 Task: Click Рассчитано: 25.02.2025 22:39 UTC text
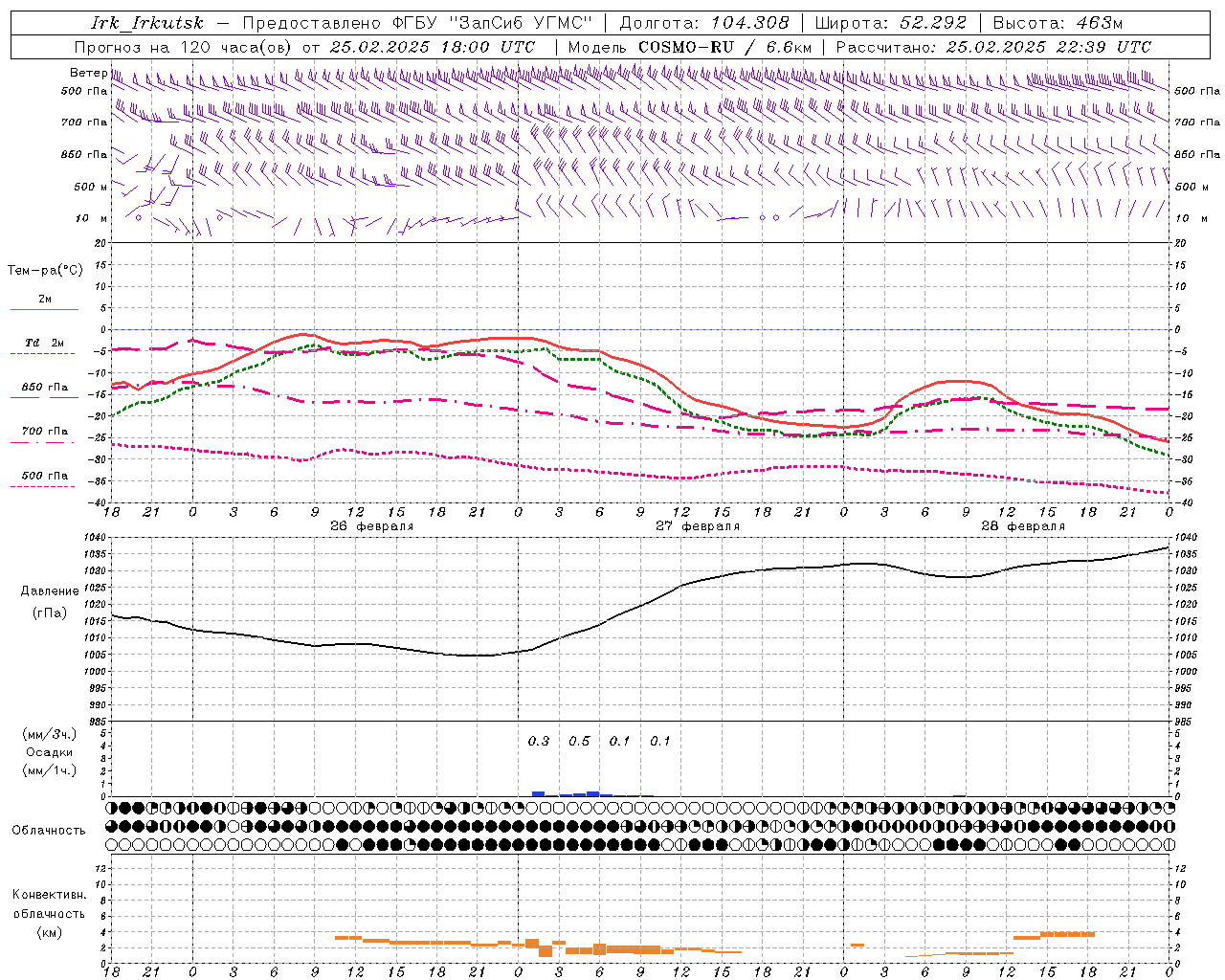[993, 47]
